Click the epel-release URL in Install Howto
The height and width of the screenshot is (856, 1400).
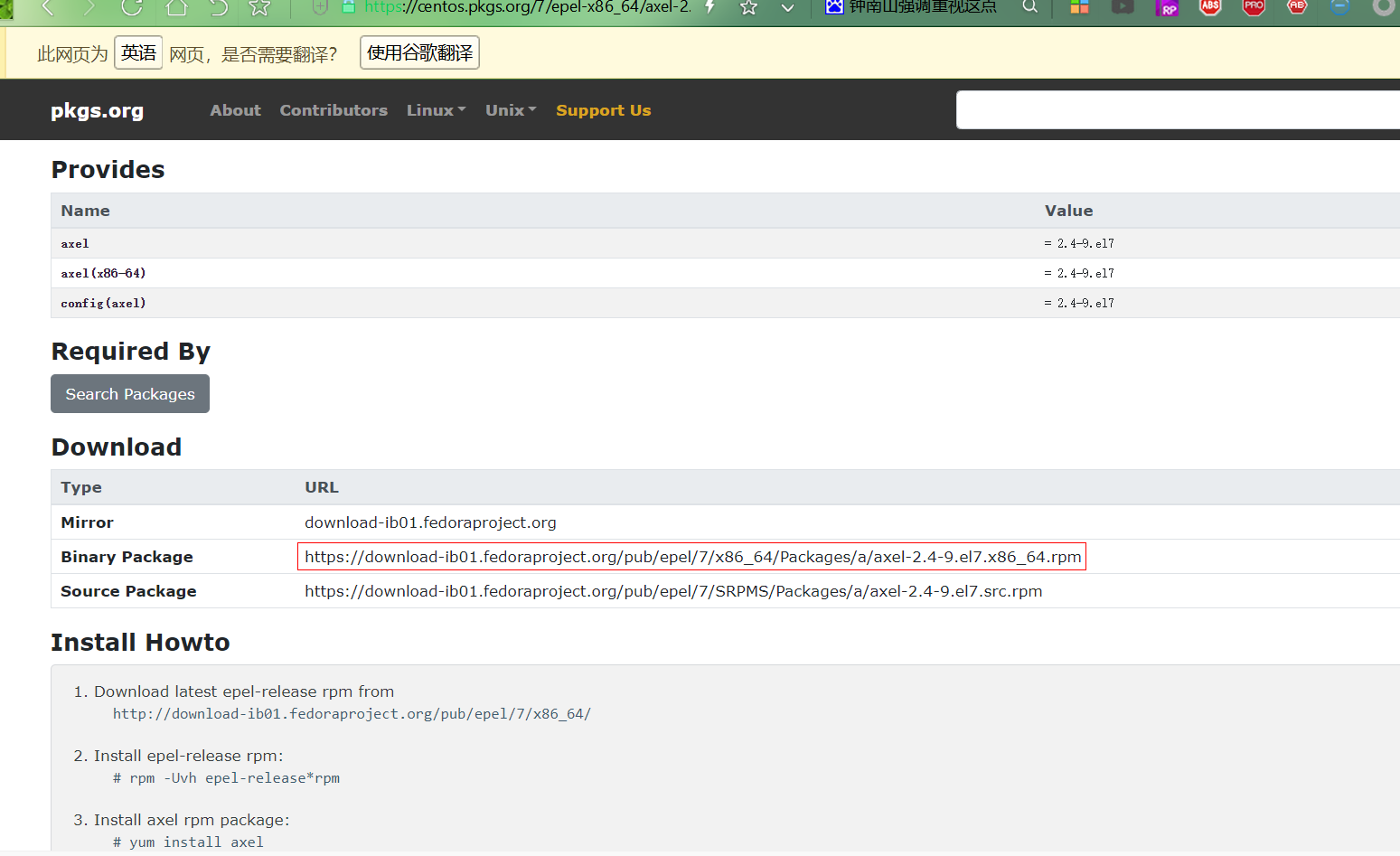click(352, 714)
